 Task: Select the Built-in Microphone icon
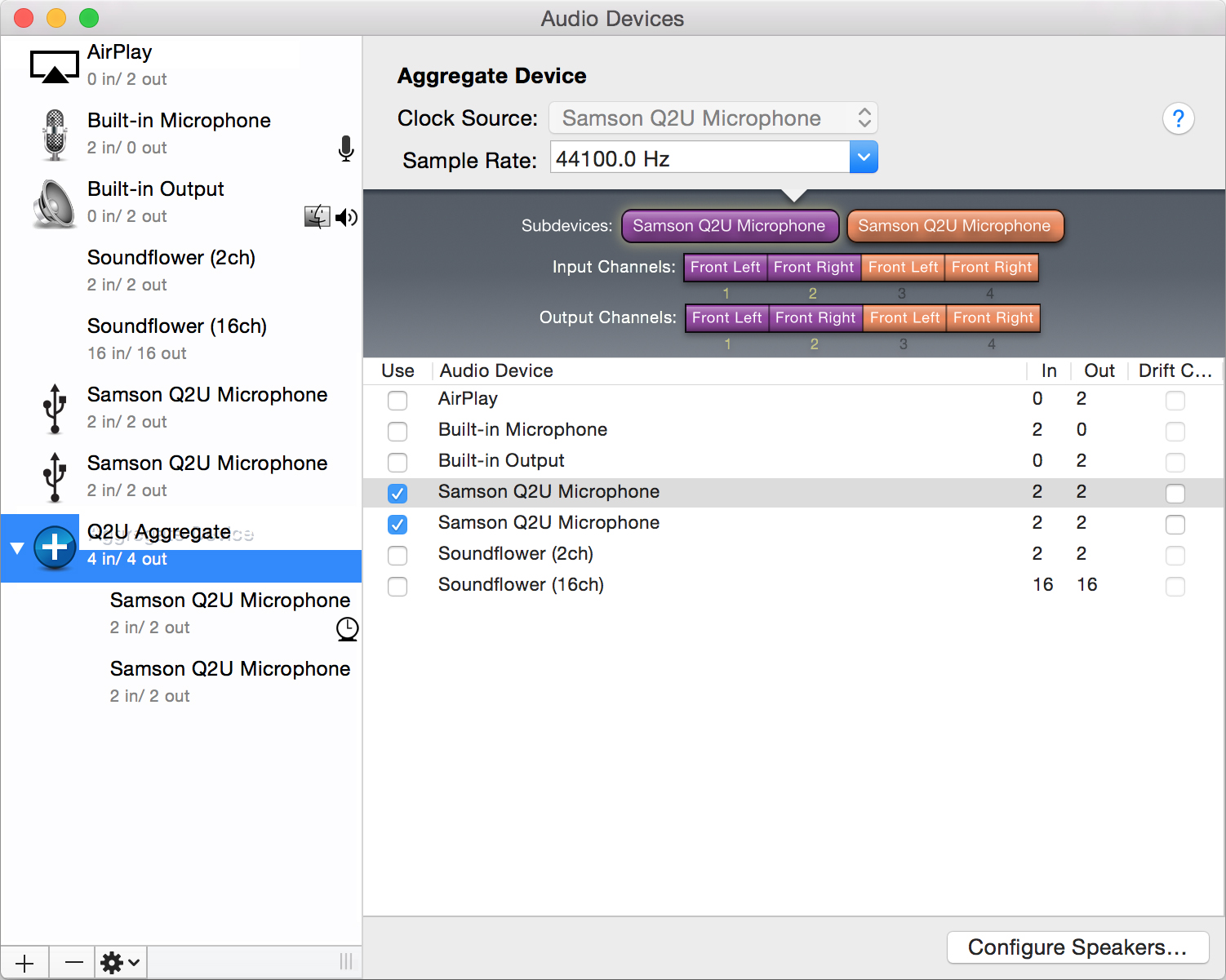54,135
